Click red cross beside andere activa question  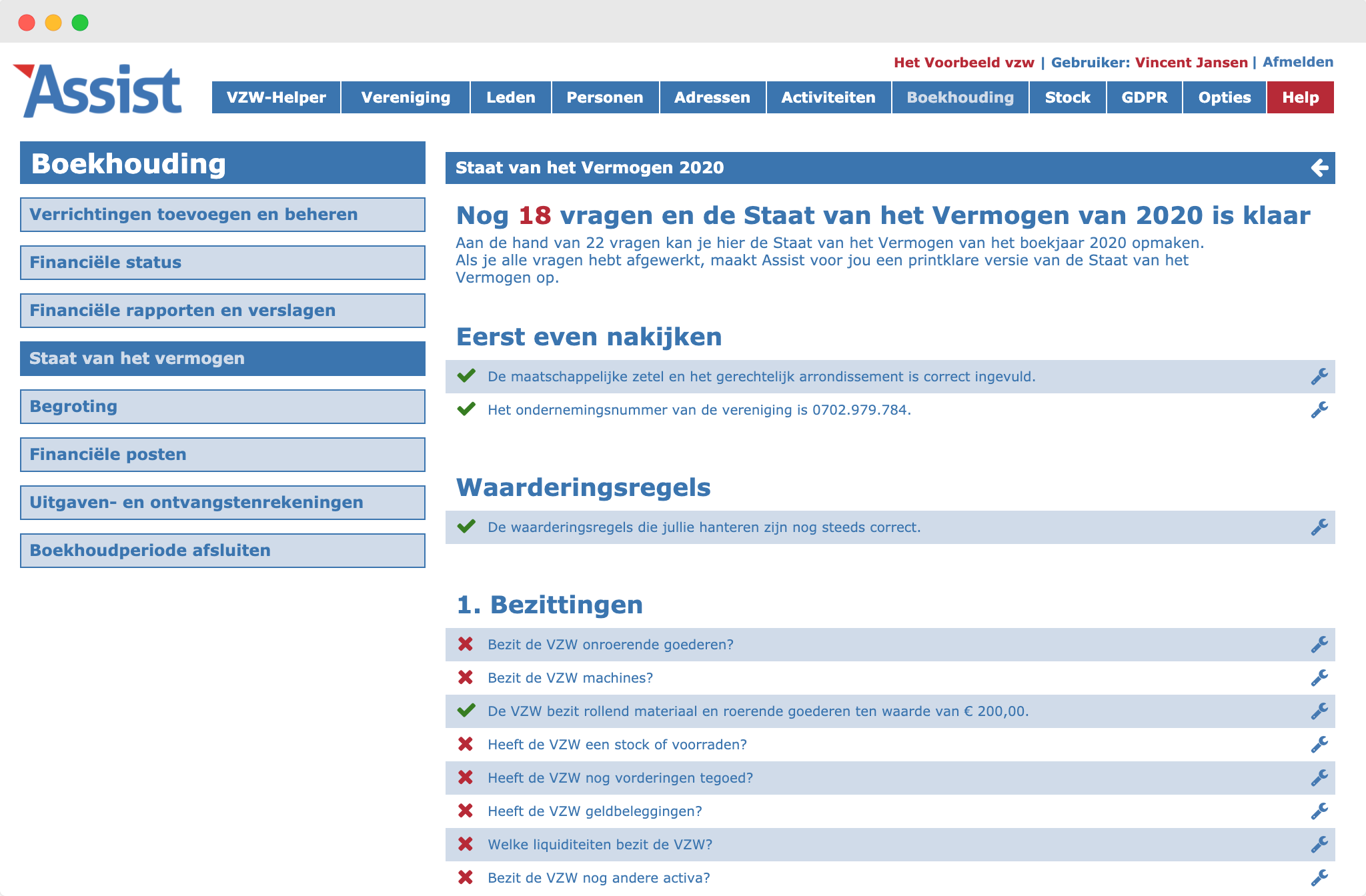(466, 877)
